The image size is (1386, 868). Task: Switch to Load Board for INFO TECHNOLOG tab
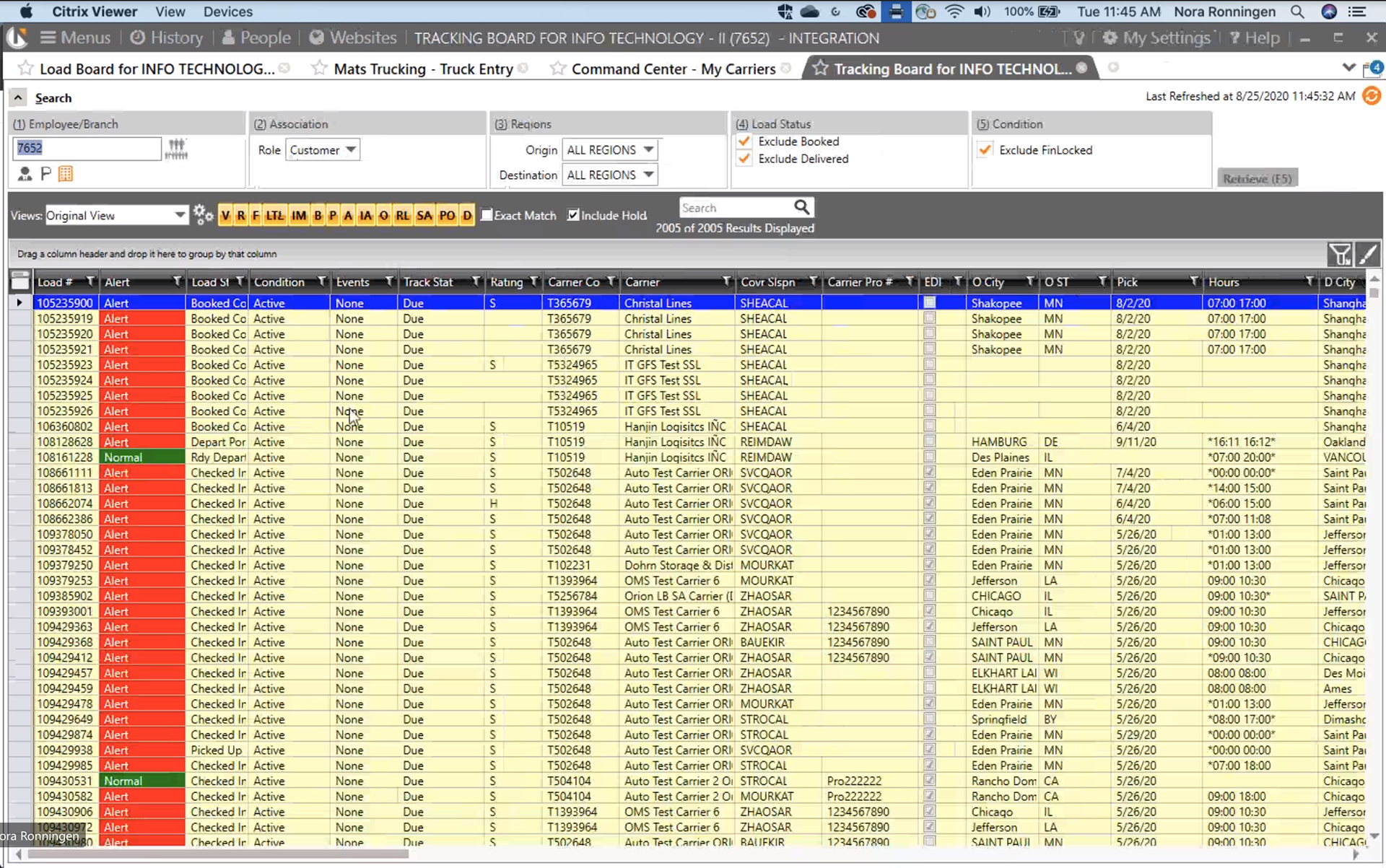click(x=157, y=69)
